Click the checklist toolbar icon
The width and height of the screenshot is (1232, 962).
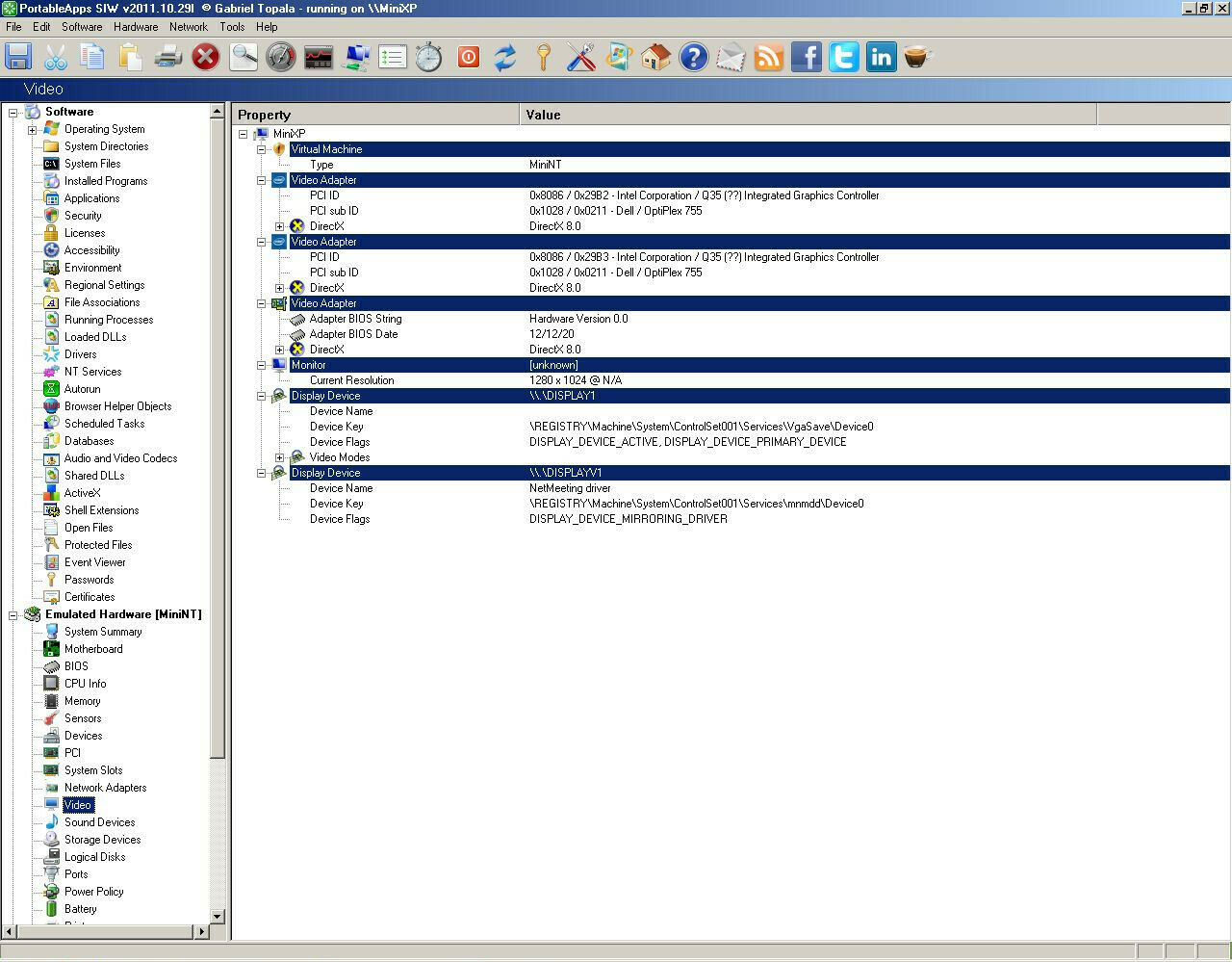(x=393, y=57)
